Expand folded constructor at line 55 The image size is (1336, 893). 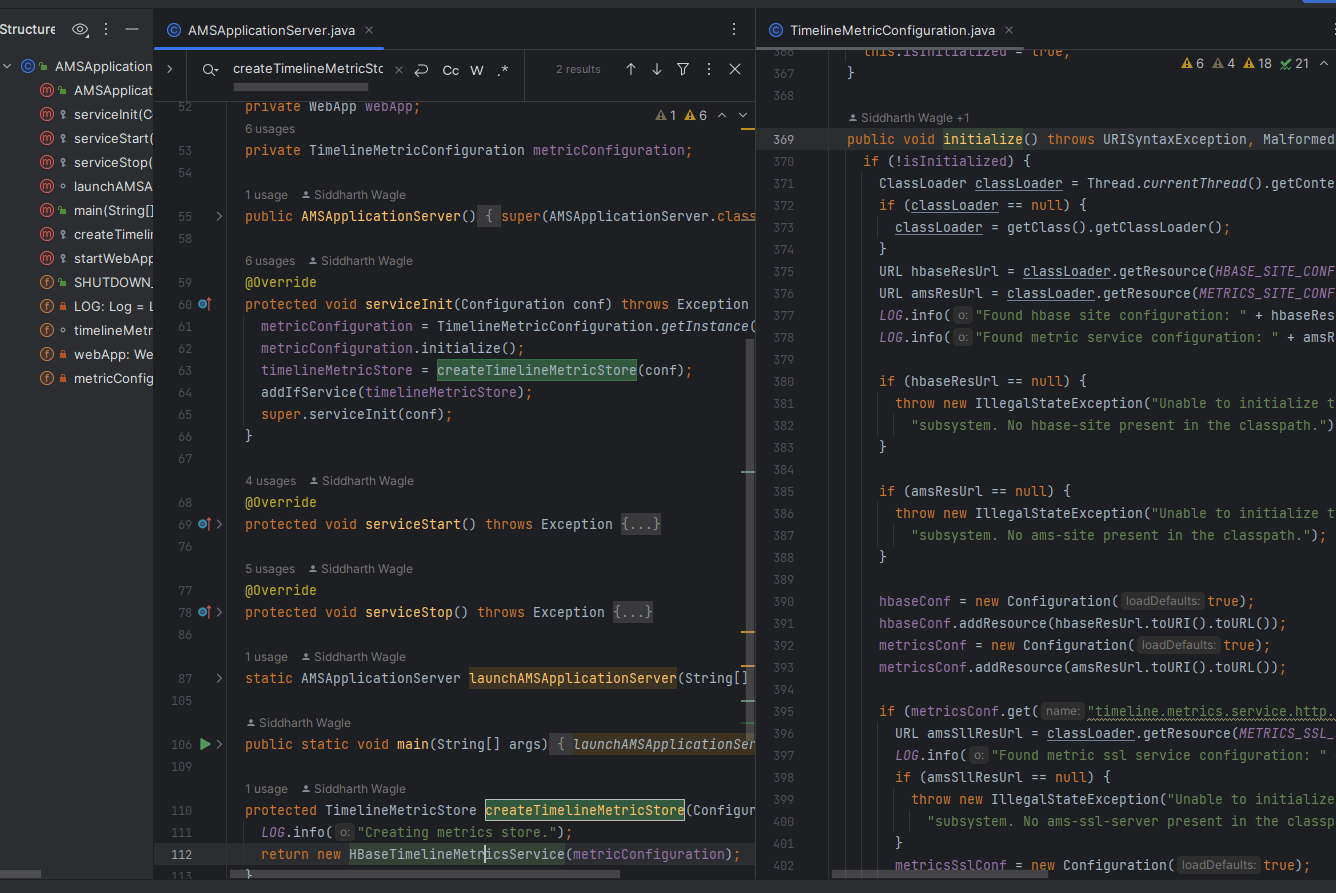[x=219, y=216]
